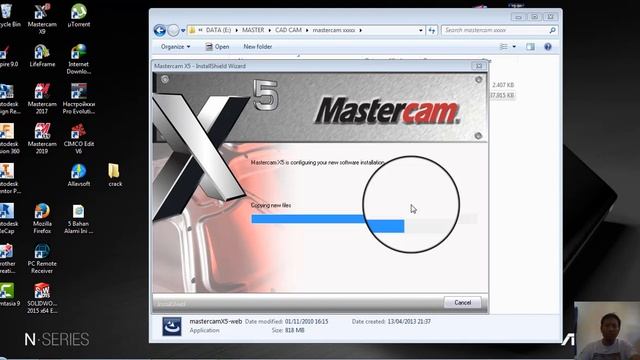Click the Search mastercam input field
This screenshot has height=360, width=640.
point(495,30)
